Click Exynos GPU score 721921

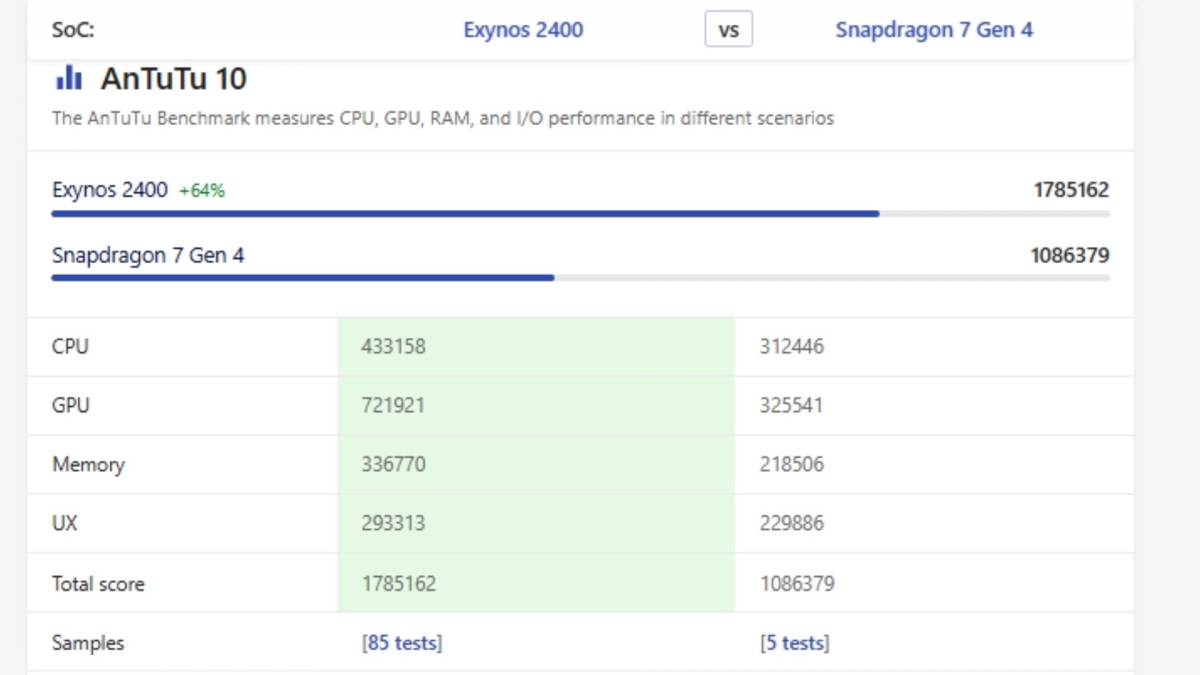[393, 406]
